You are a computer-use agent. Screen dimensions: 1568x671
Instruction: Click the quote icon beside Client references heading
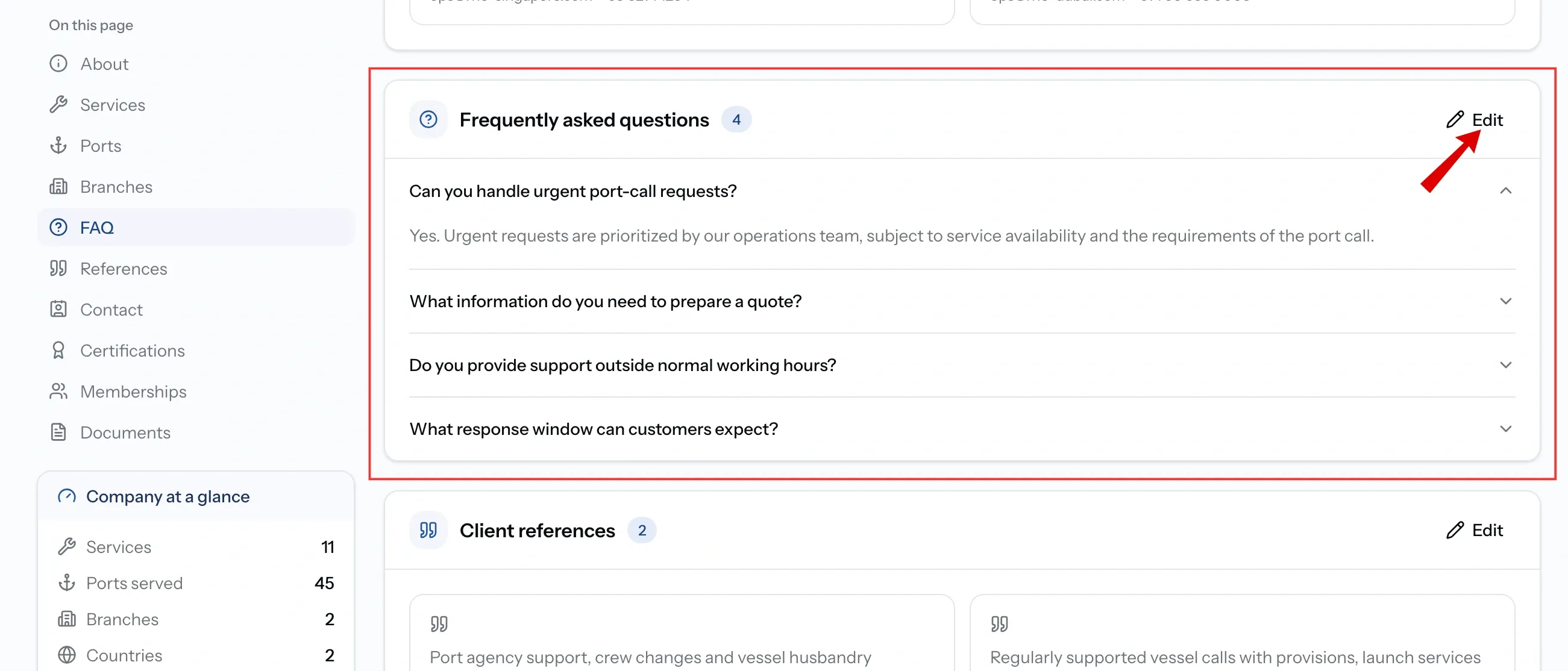tap(428, 530)
